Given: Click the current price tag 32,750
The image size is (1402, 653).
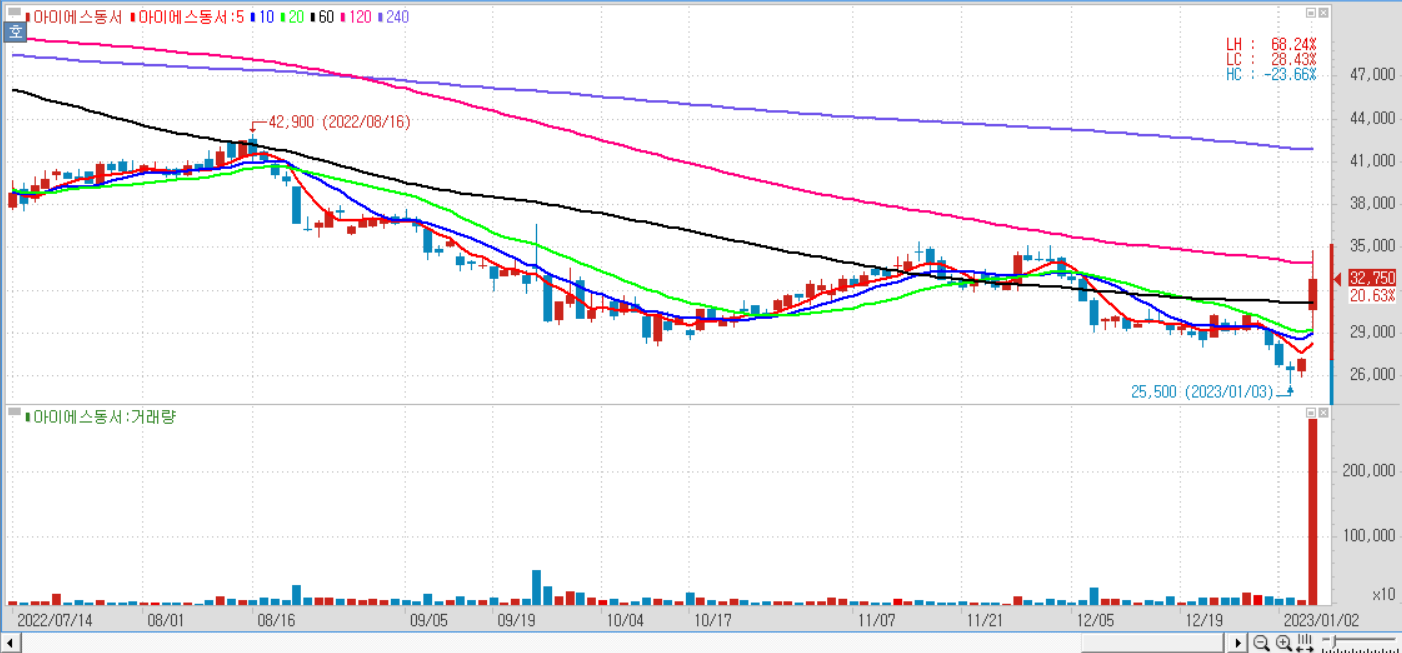Looking at the screenshot, I should [1372, 278].
